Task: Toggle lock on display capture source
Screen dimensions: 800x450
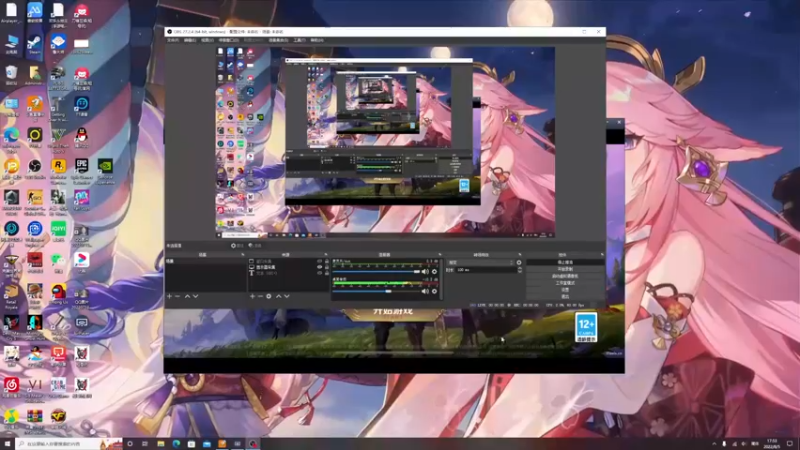Action: pos(327,267)
